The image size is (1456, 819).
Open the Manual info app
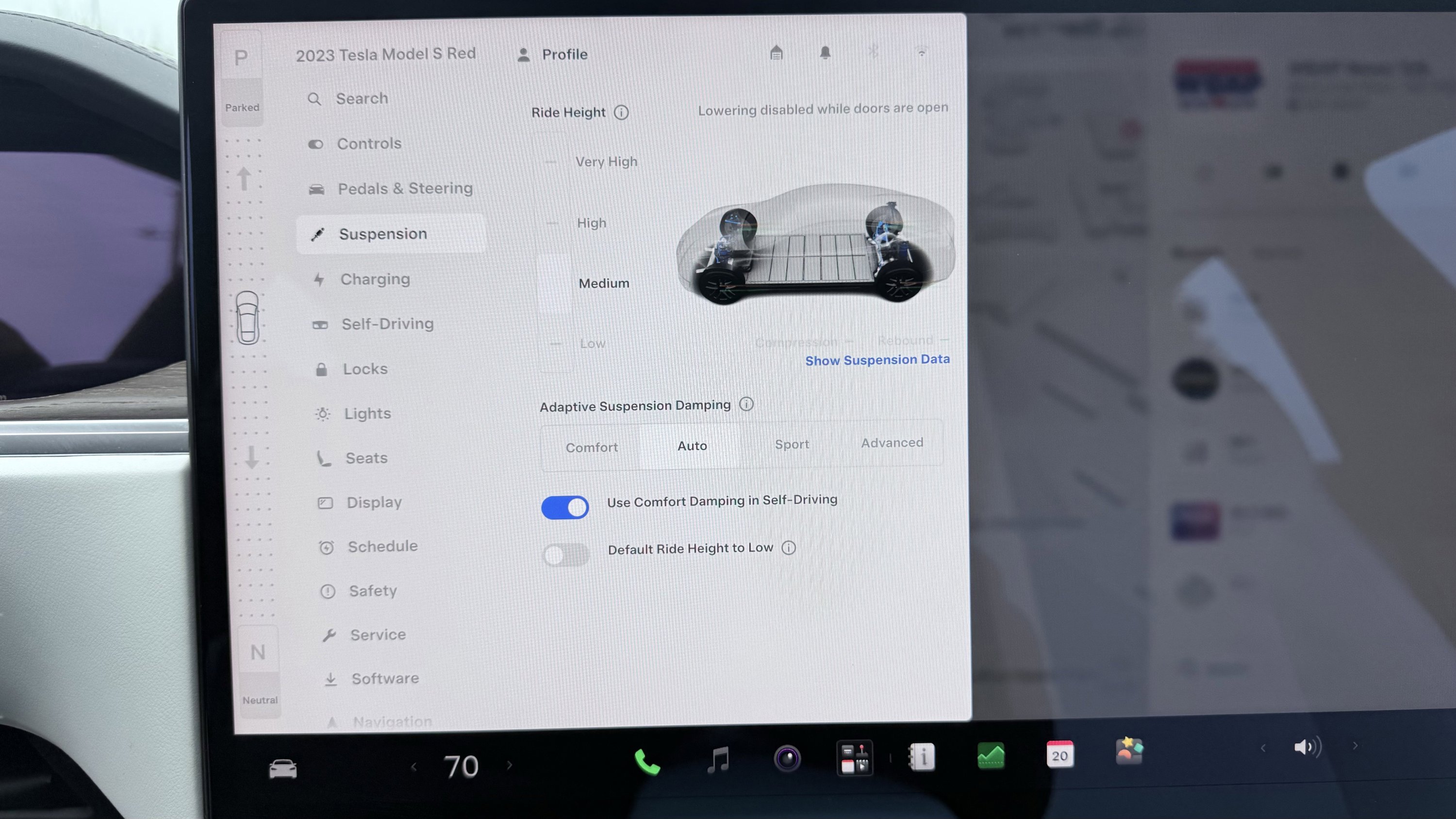point(922,756)
